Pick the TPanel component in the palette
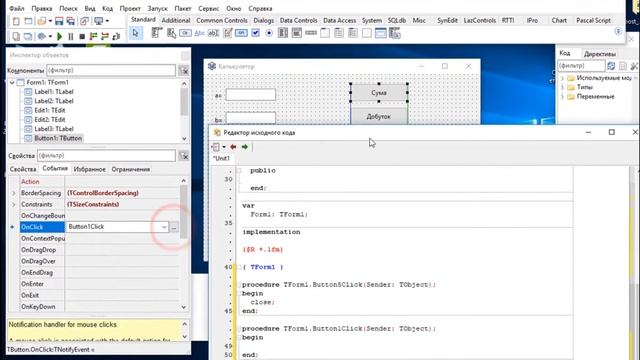640x360 pixels. 367,33
